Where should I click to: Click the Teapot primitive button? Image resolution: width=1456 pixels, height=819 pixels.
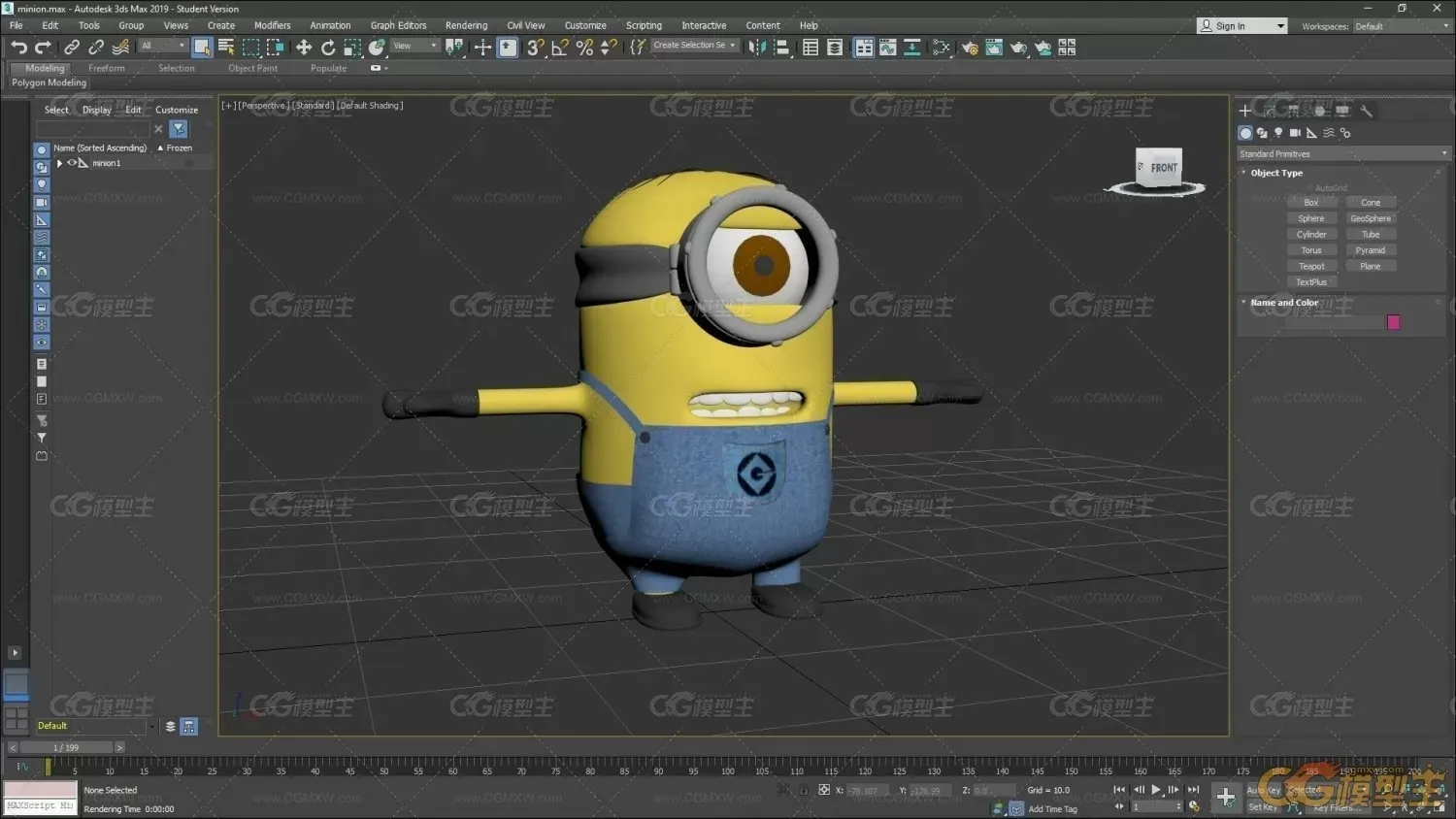tap(1311, 266)
